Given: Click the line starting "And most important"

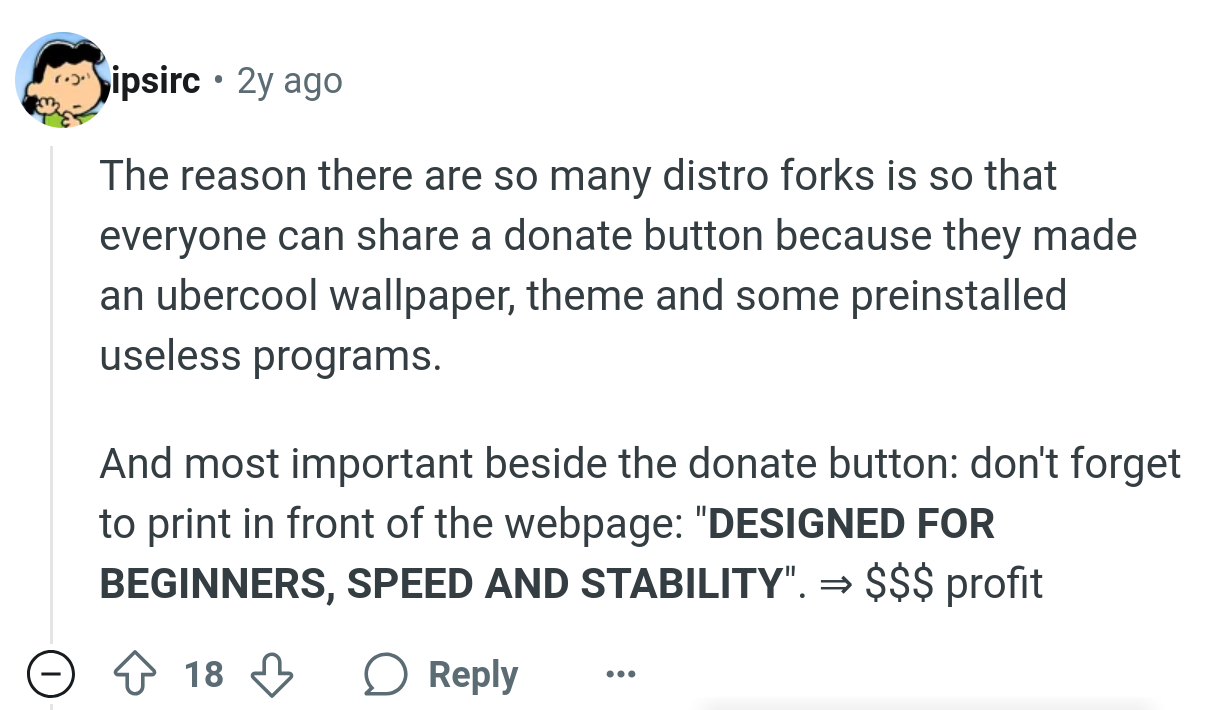Looking at the screenshot, I should [640, 463].
